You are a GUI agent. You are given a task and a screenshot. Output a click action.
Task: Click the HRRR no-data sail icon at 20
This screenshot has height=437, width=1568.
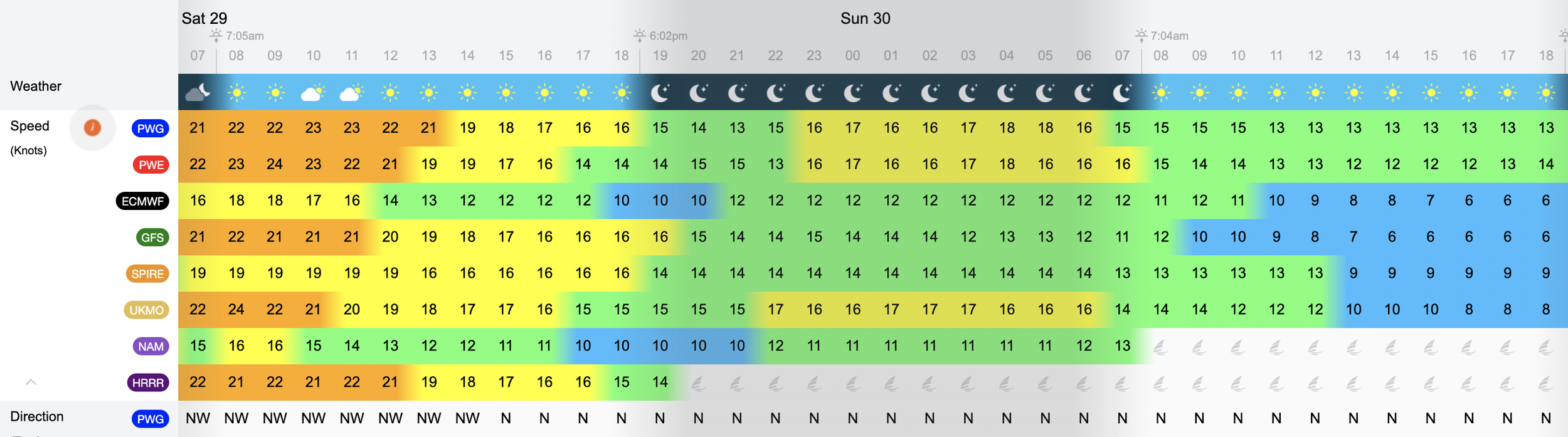(x=698, y=382)
